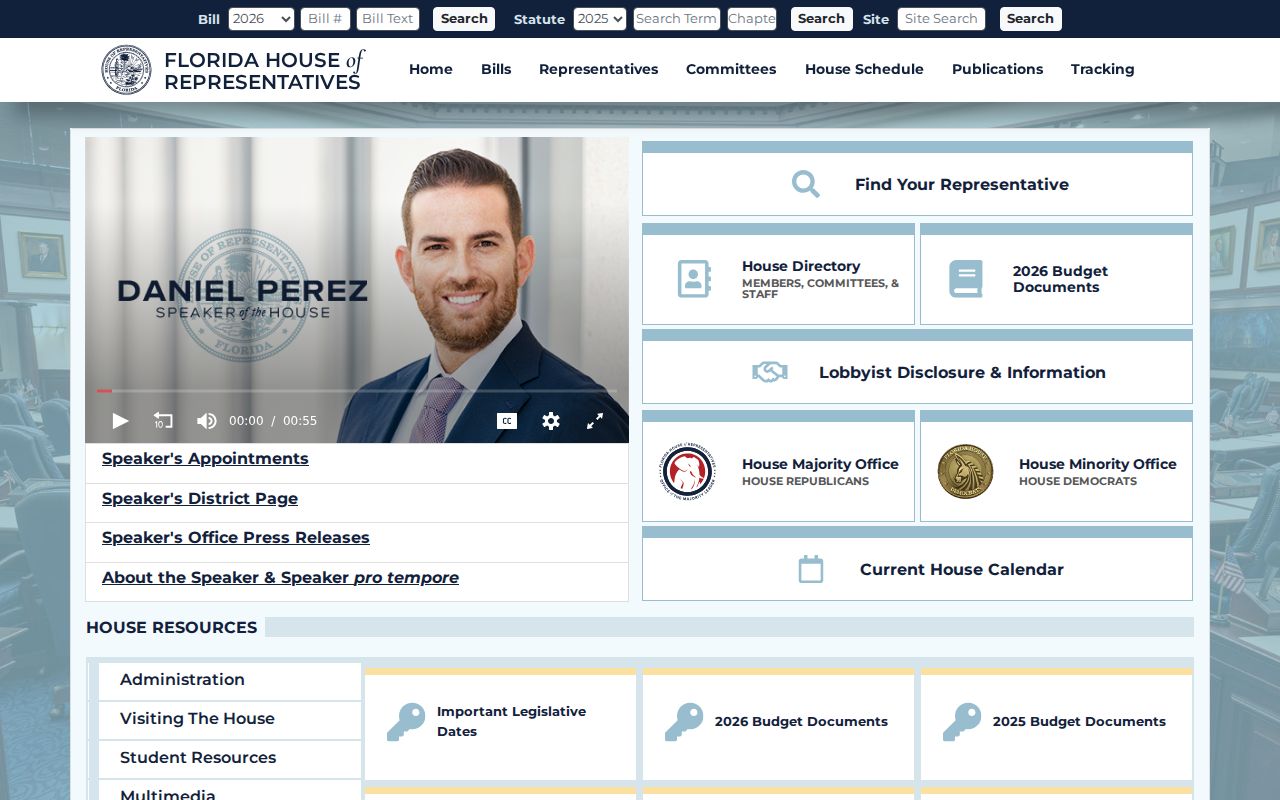Focus the Bill # input field
1280x800 pixels.
[326, 19]
